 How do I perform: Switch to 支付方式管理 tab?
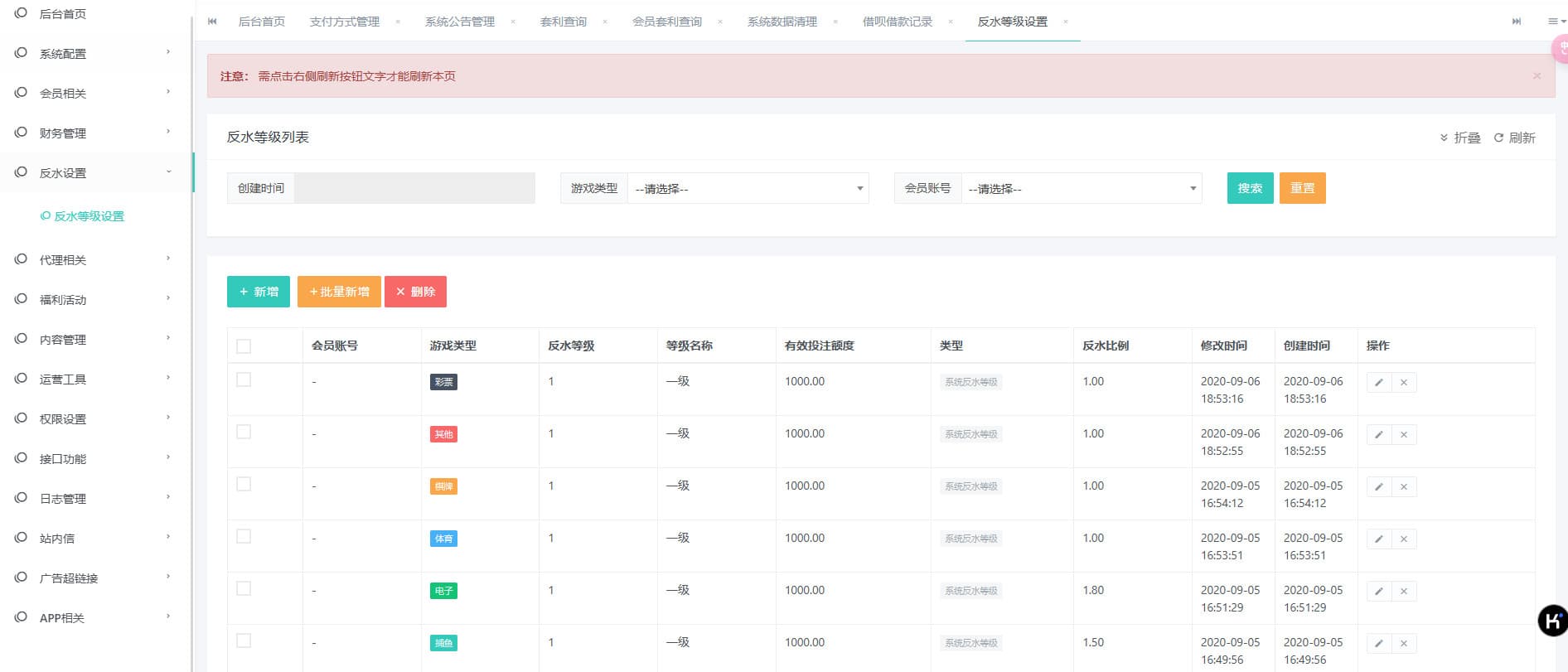(x=345, y=22)
